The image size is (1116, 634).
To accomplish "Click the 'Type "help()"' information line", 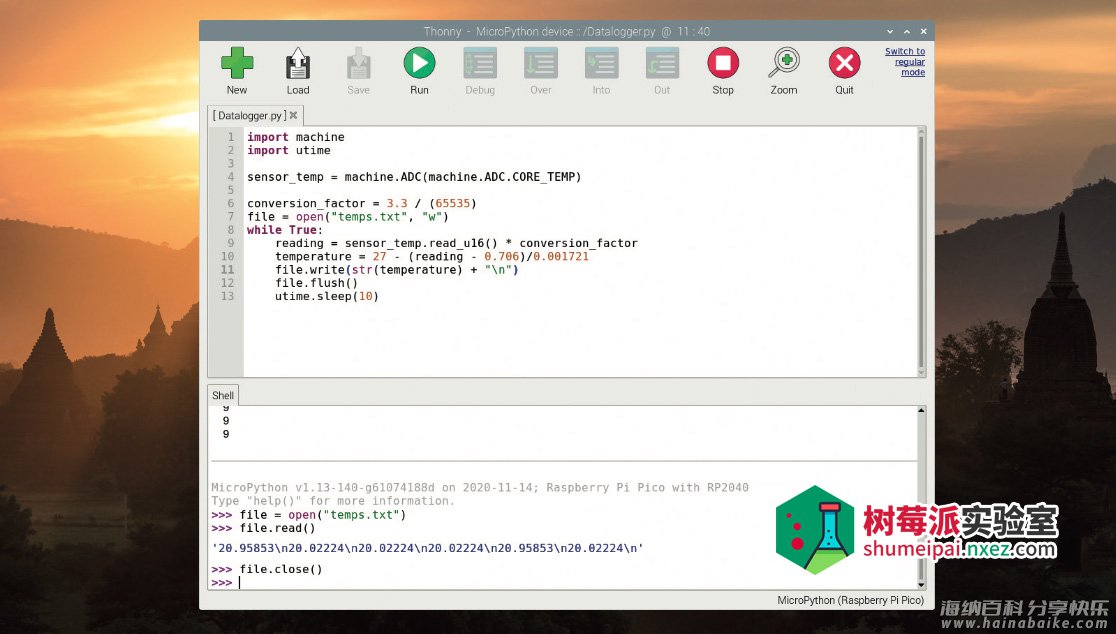I will [332, 502].
